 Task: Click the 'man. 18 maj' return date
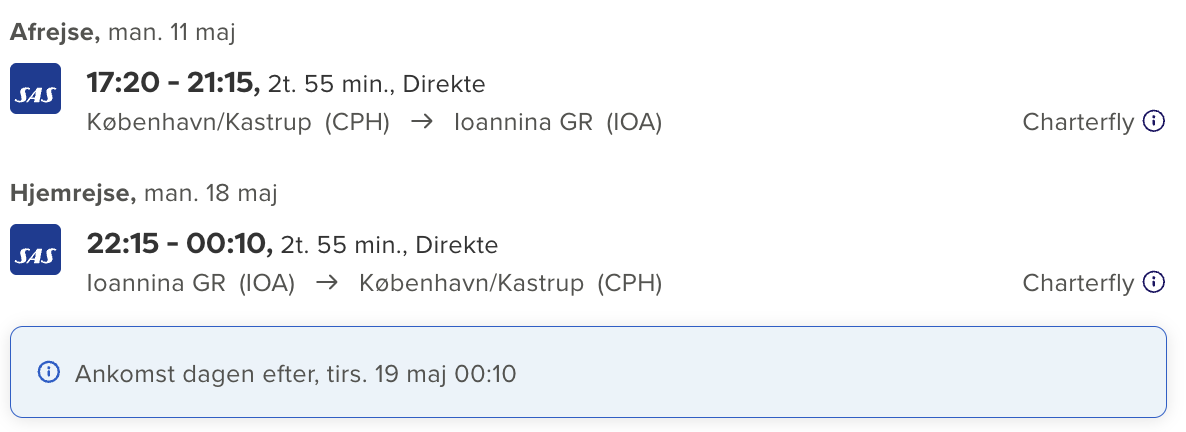pyautogui.click(x=211, y=193)
